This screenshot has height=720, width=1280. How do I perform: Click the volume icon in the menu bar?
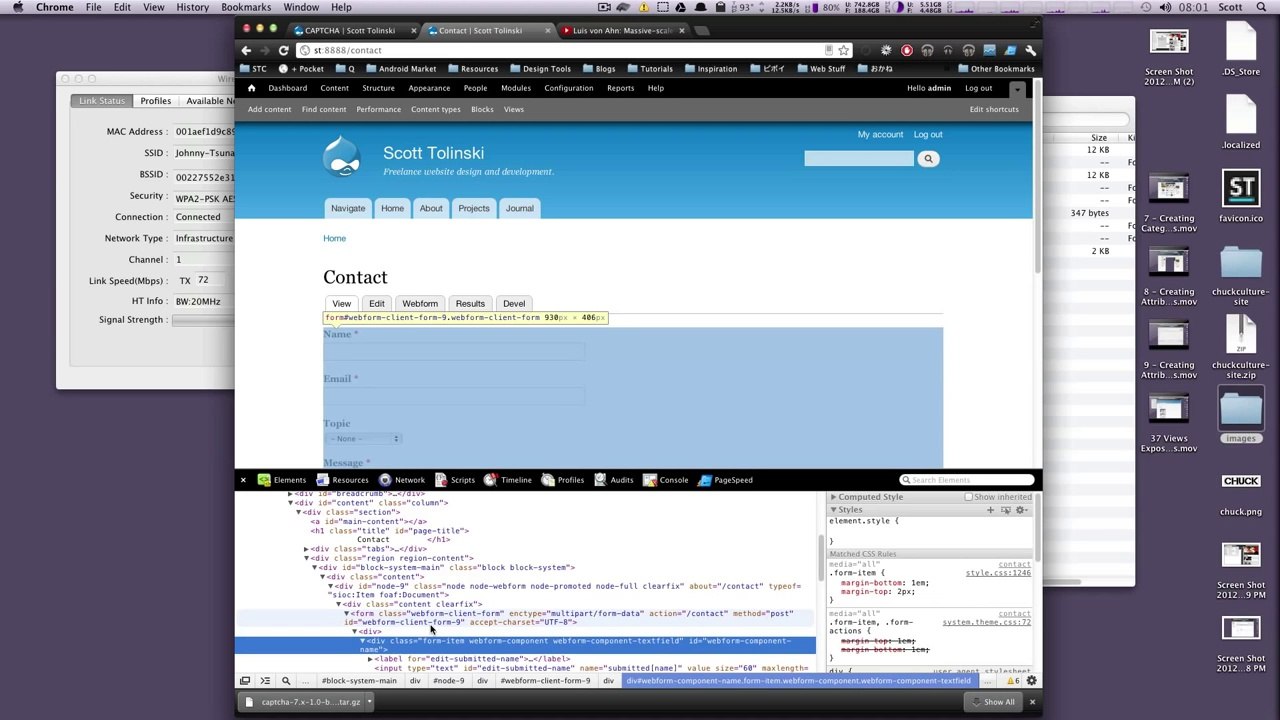1166,7
